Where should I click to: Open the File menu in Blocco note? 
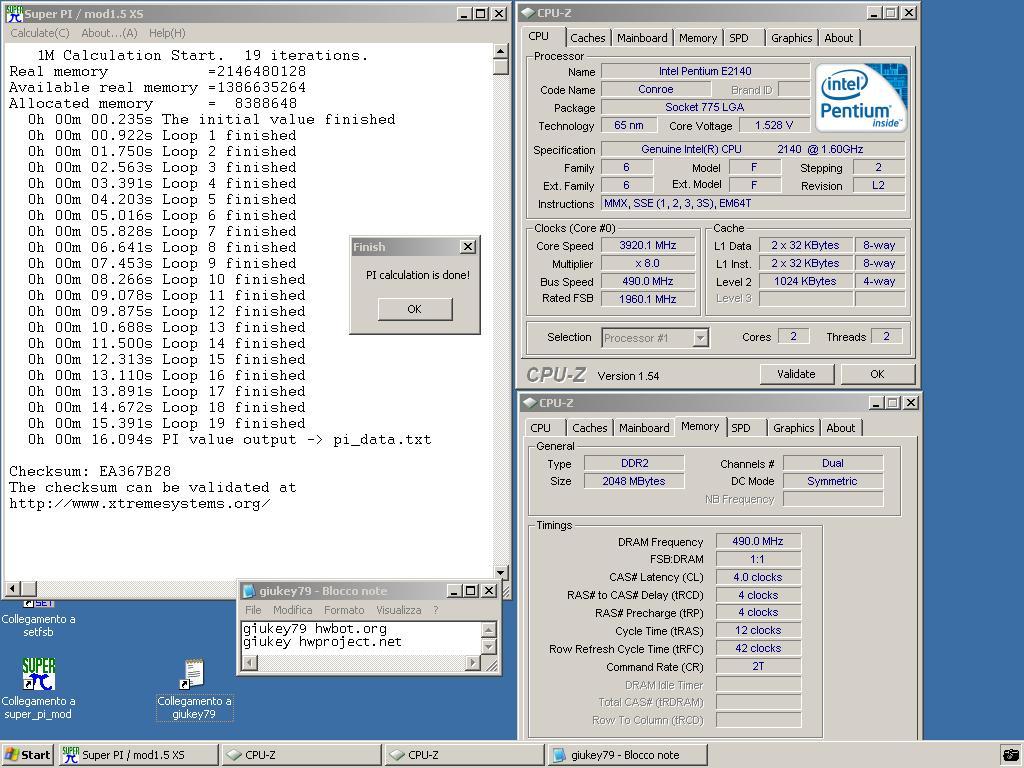(253, 610)
